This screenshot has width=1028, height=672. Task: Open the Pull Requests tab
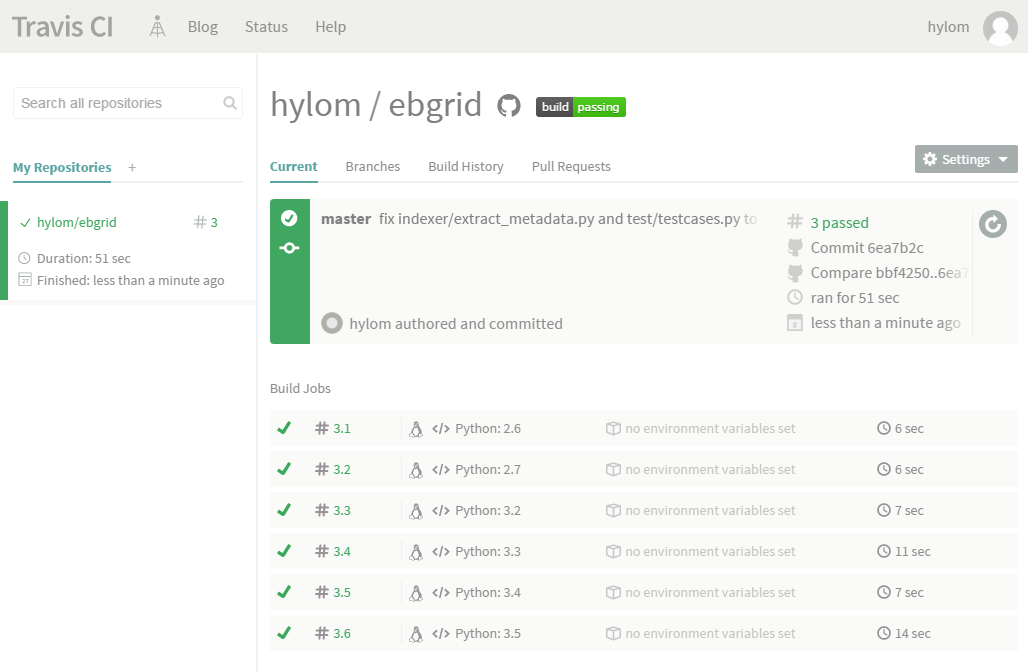click(x=571, y=167)
